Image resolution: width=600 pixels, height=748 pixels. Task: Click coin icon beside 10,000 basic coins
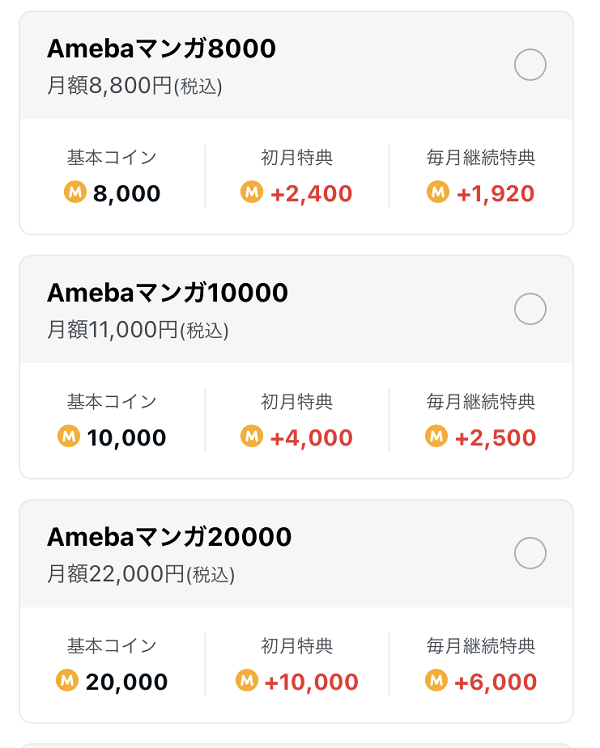tap(69, 436)
